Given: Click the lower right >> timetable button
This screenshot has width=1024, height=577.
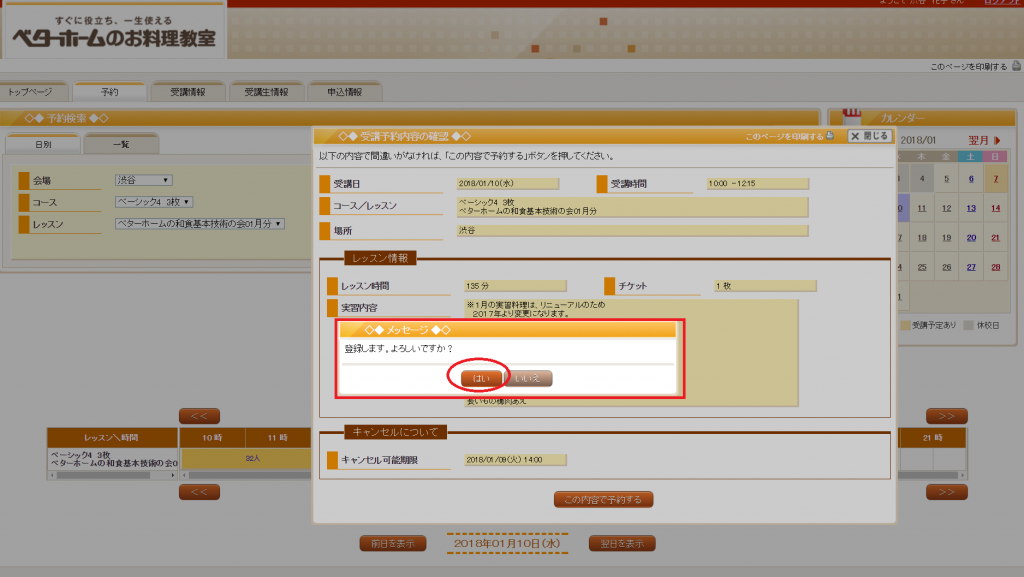Looking at the screenshot, I should click(947, 492).
